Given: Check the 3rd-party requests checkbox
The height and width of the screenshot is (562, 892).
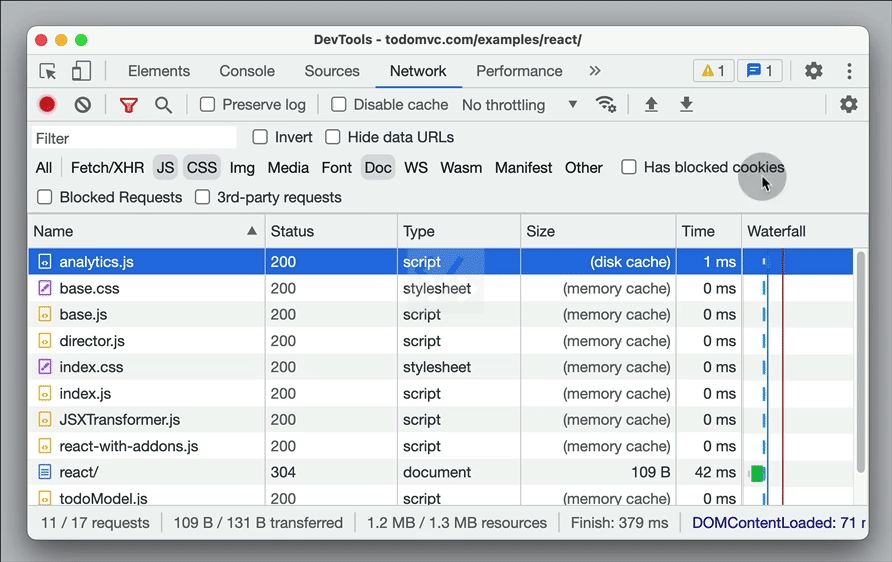Looking at the screenshot, I should point(203,197).
